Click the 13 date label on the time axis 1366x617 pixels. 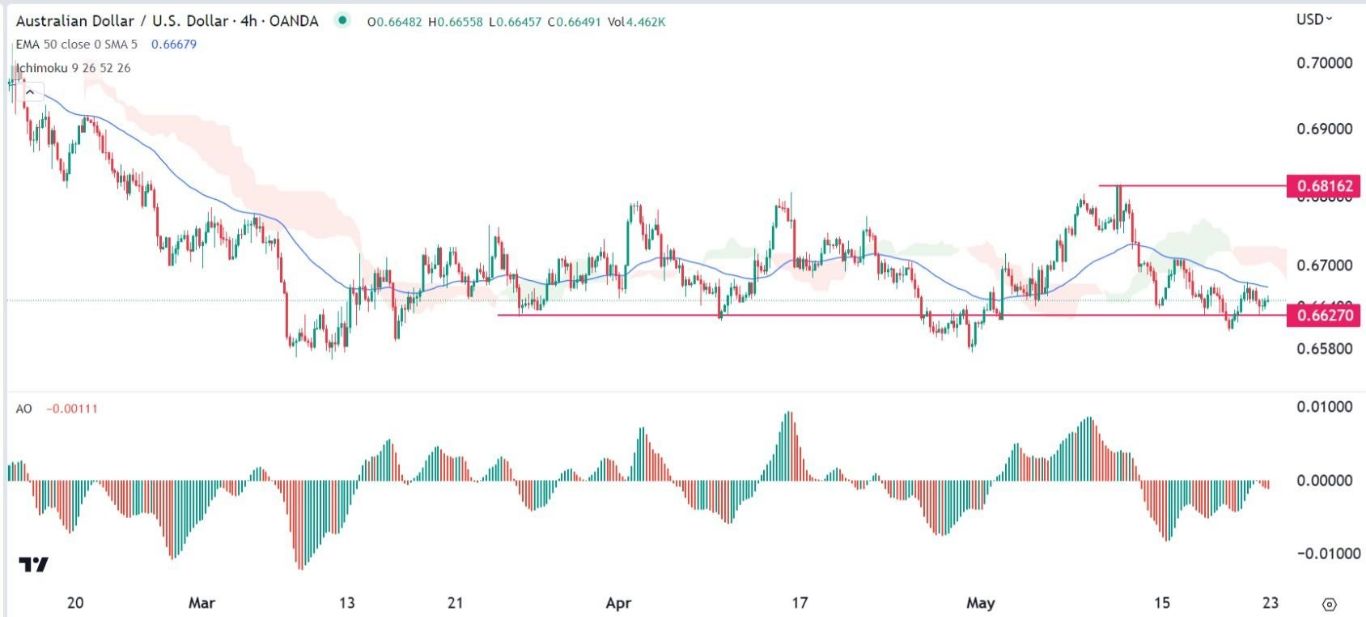coord(347,603)
